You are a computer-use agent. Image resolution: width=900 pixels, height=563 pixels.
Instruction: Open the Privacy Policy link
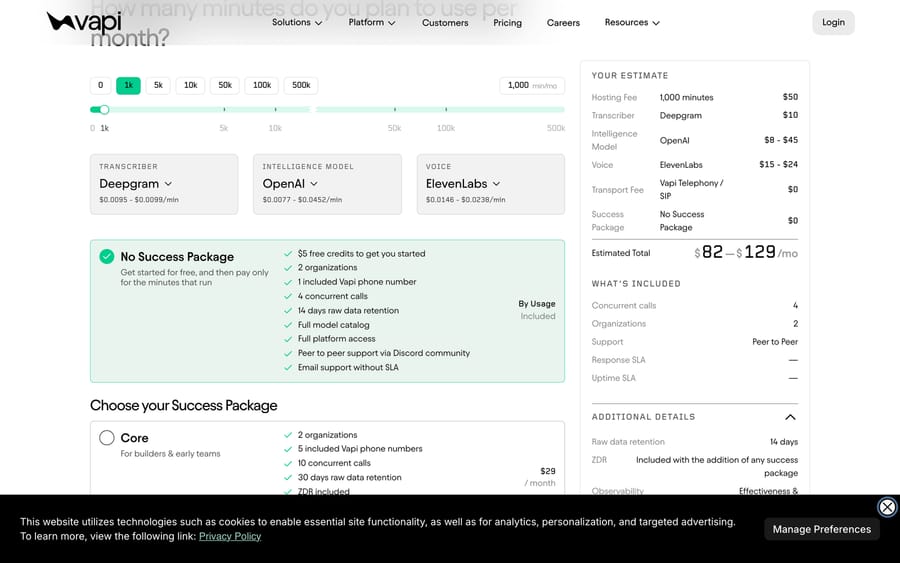pyautogui.click(x=230, y=536)
